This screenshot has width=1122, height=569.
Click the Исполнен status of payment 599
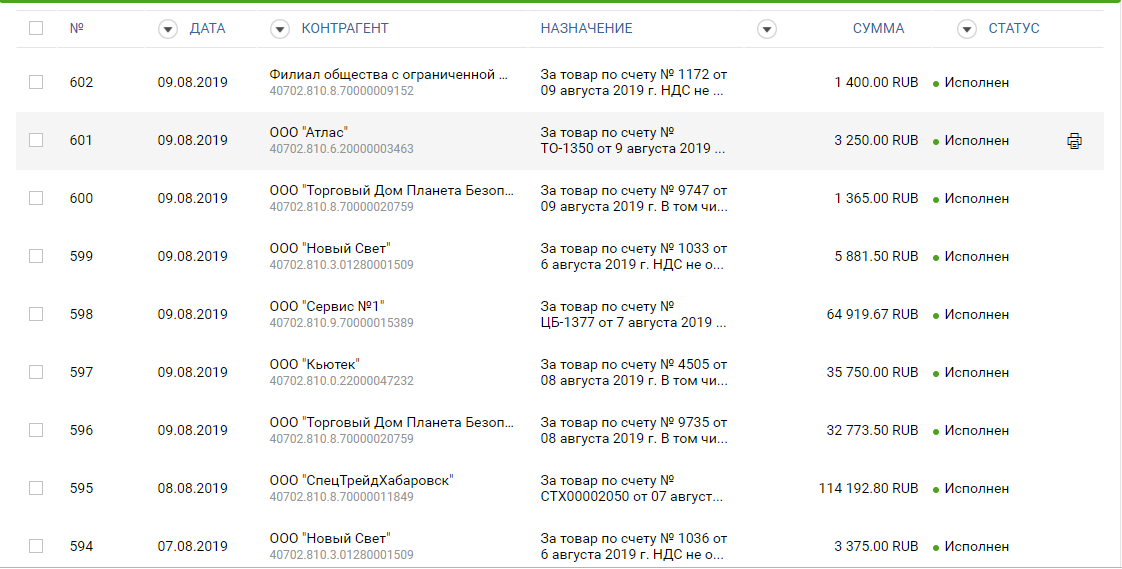click(976, 256)
